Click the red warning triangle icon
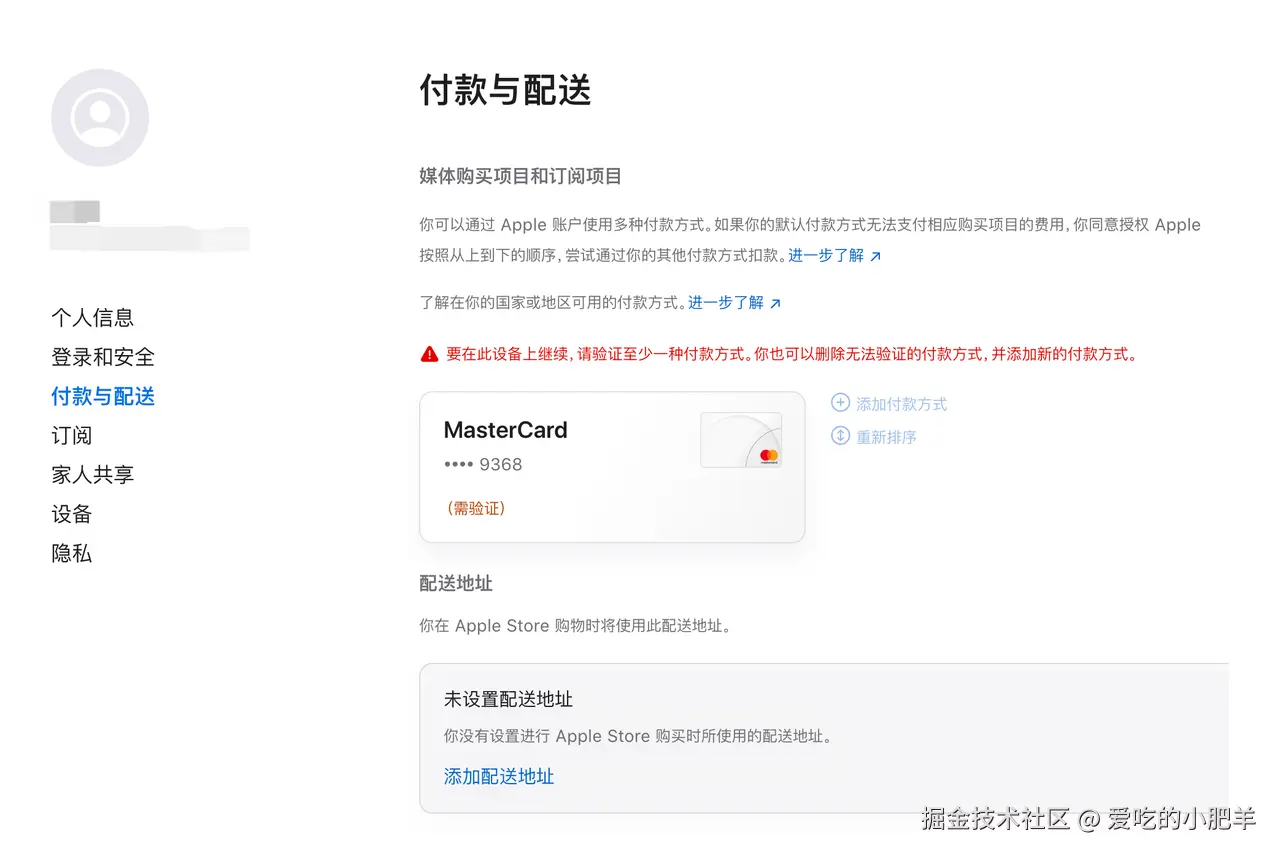The height and width of the screenshot is (856, 1280). [x=429, y=354]
